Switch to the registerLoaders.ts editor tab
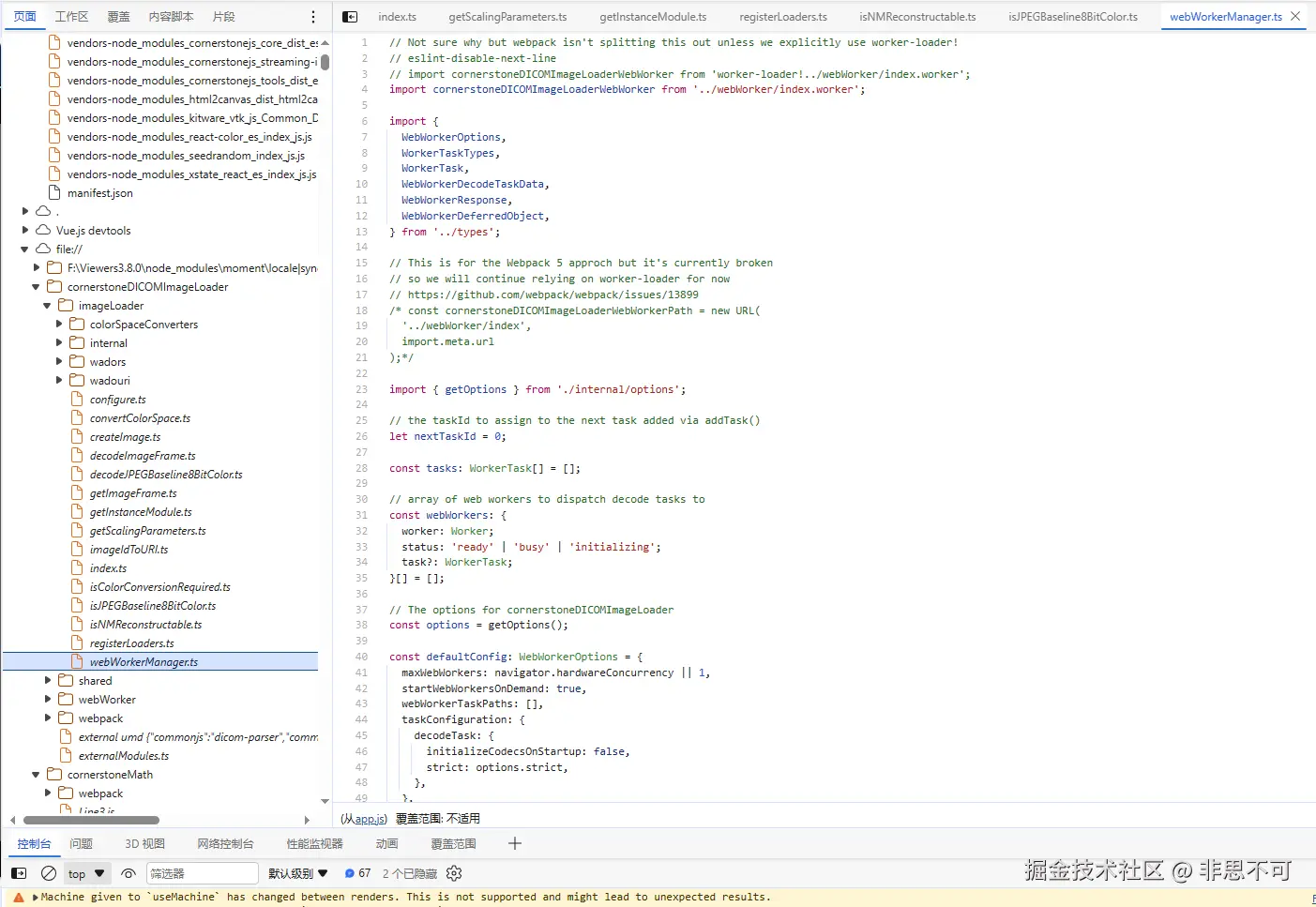The width and height of the screenshot is (1316, 907). [782, 17]
